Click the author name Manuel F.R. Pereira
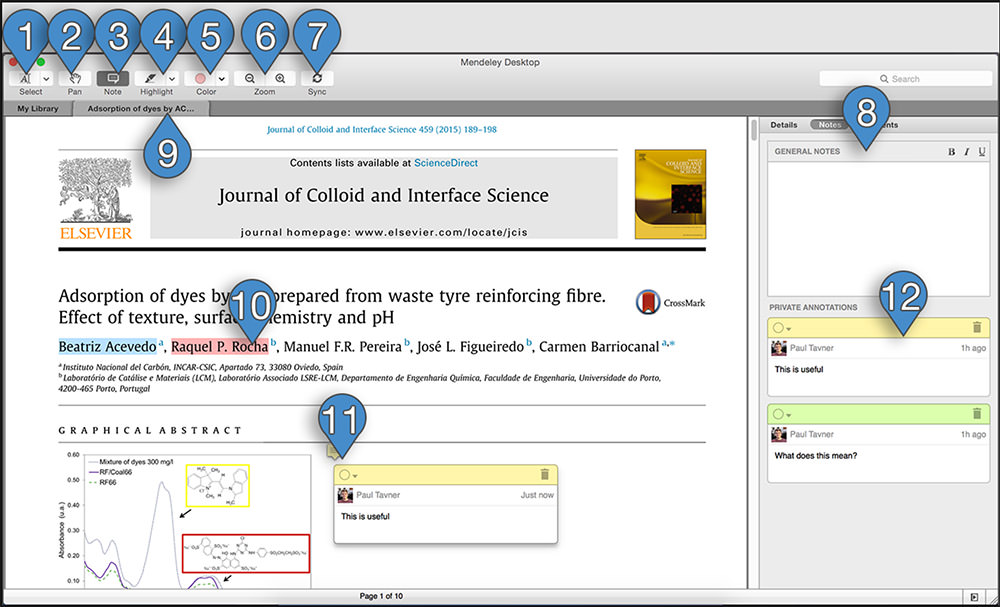The width and height of the screenshot is (1000, 607). pyautogui.click(x=342, y=347)
